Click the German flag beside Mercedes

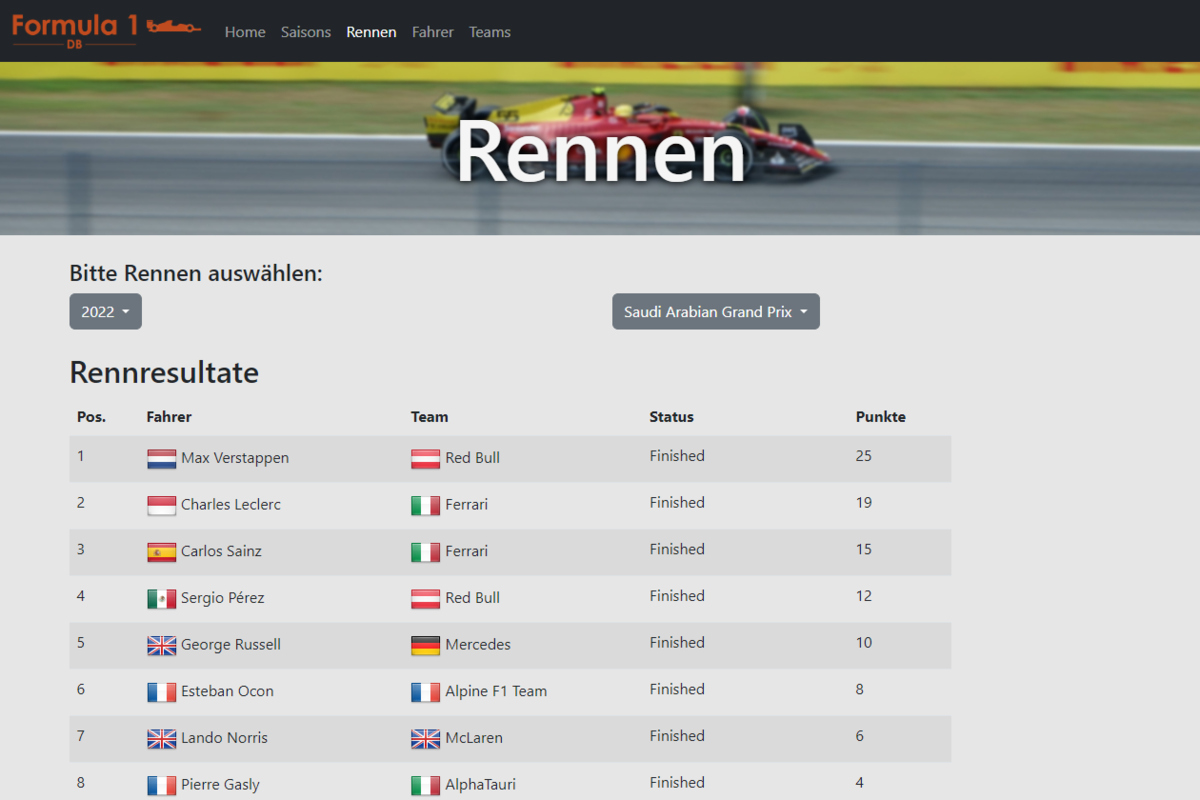point(425,646)
